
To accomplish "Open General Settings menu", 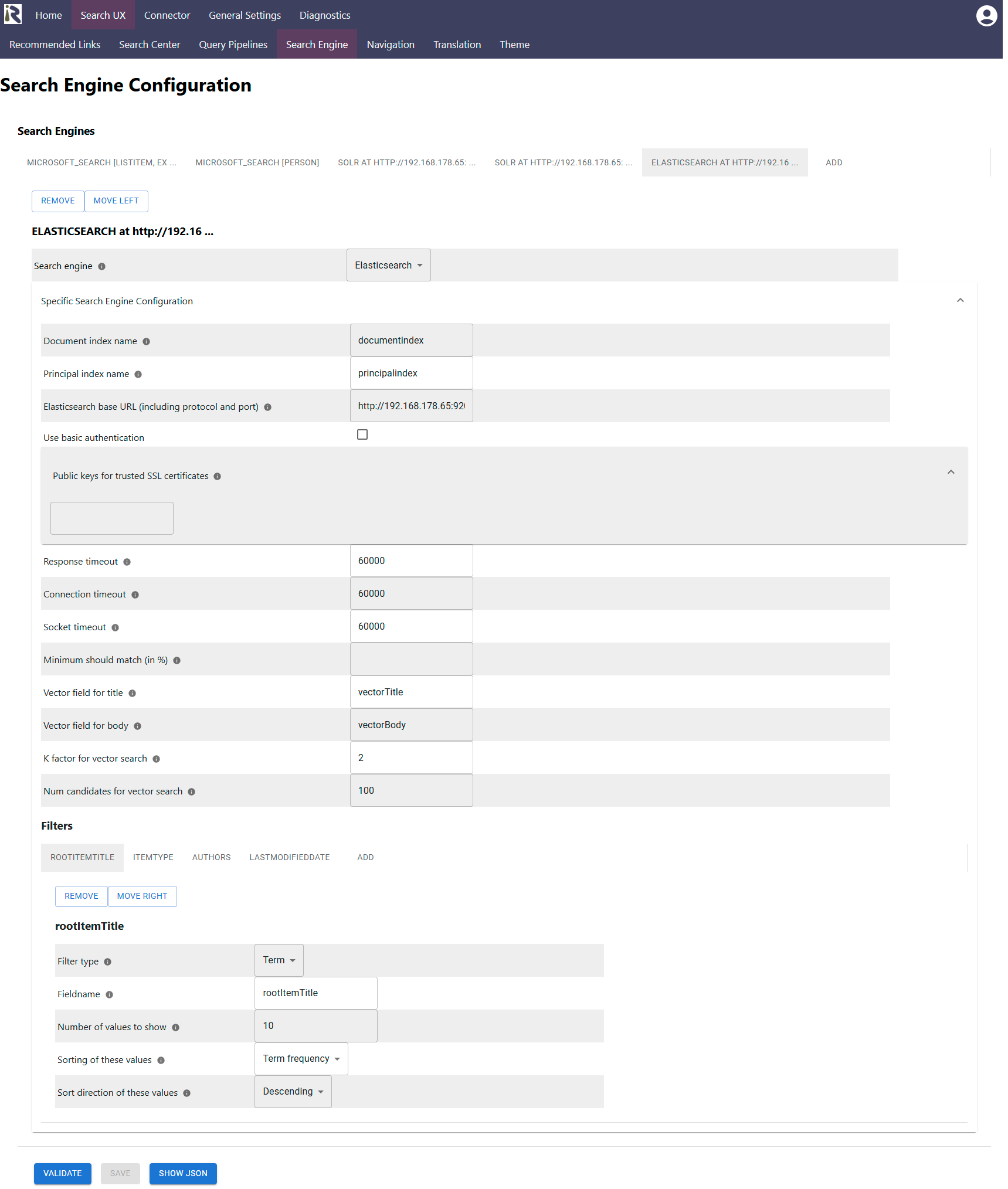I will coord(245,15).
